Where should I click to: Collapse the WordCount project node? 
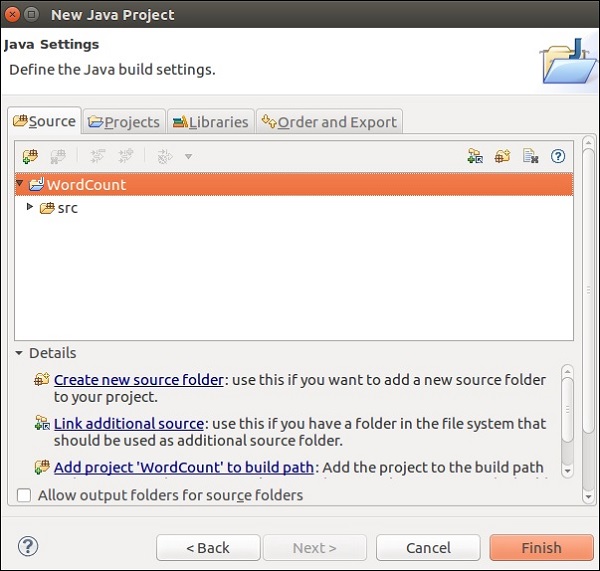pyautogui.click(x=20, y=183)
